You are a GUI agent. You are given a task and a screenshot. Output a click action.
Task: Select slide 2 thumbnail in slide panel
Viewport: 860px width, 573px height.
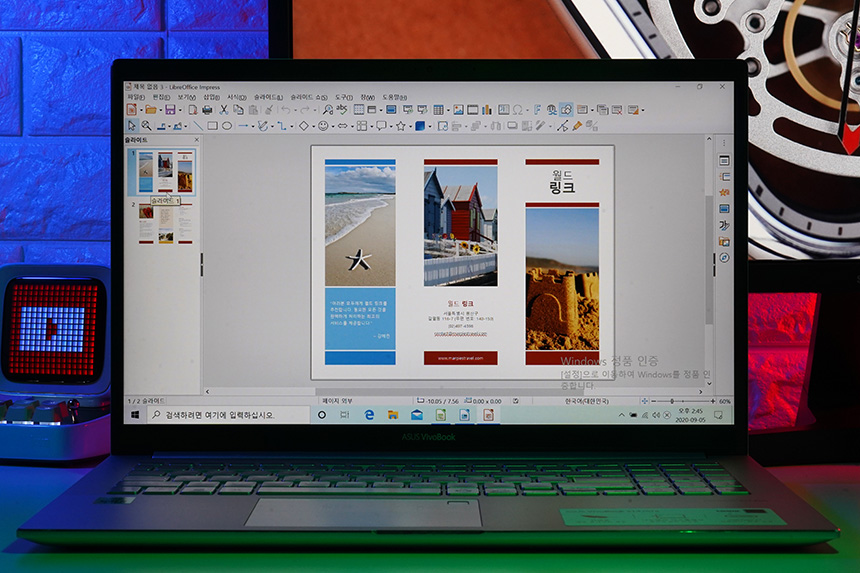(x=165, y=223)
